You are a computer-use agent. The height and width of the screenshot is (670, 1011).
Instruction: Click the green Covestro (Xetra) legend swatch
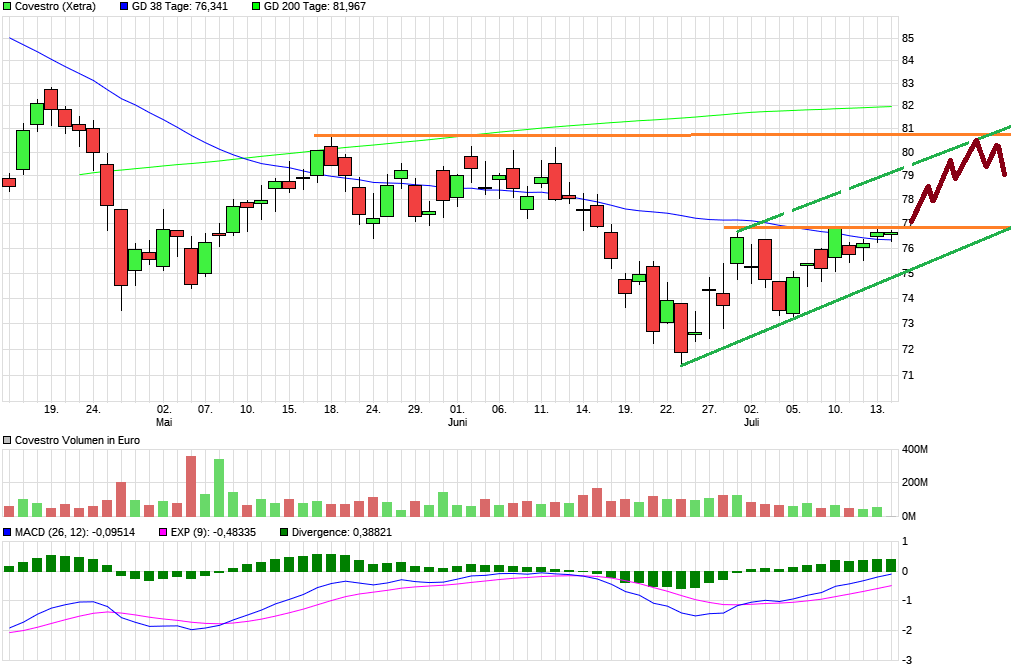coord(8,6)
